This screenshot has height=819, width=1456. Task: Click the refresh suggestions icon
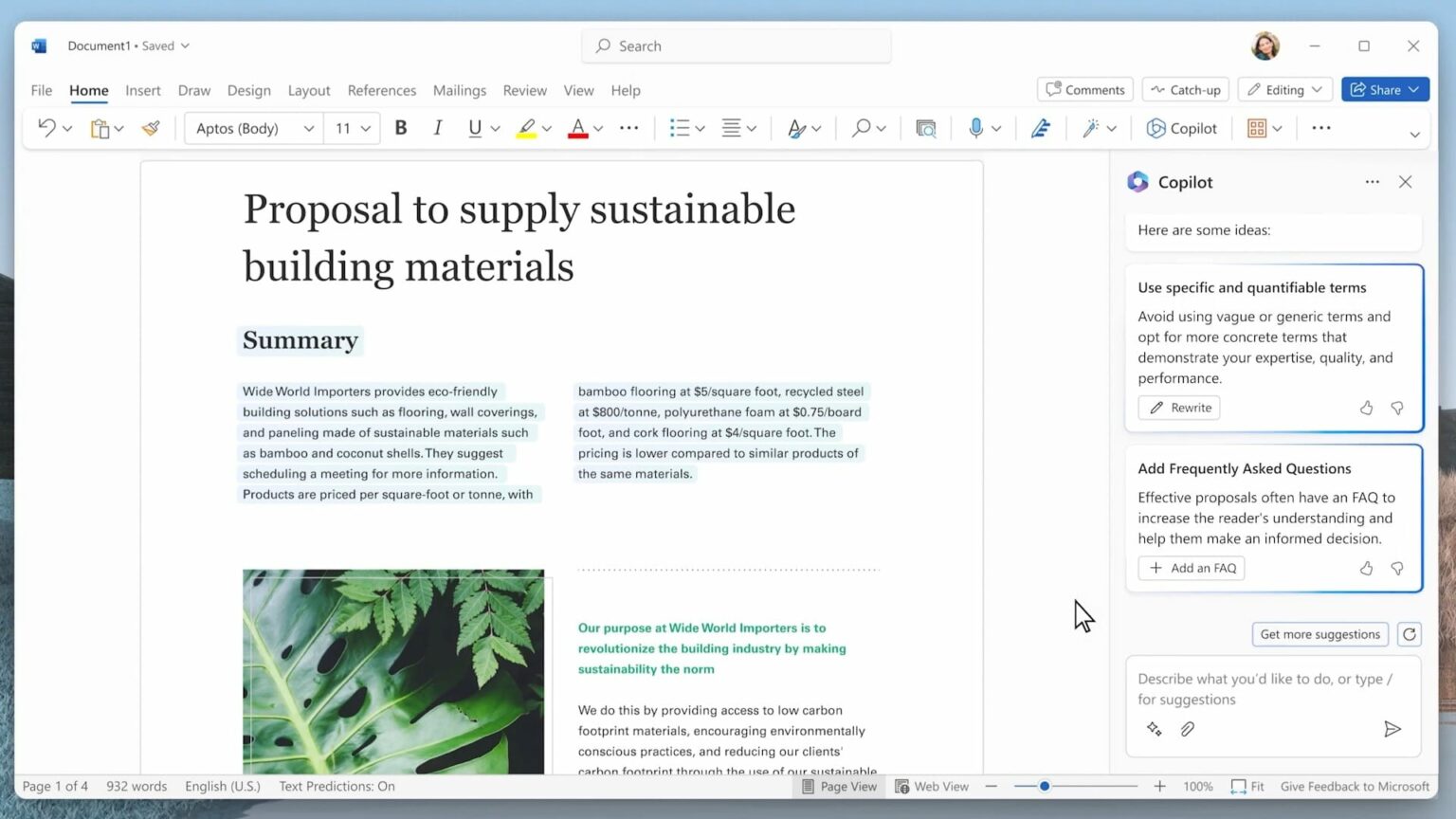[x=1410, y=634]
